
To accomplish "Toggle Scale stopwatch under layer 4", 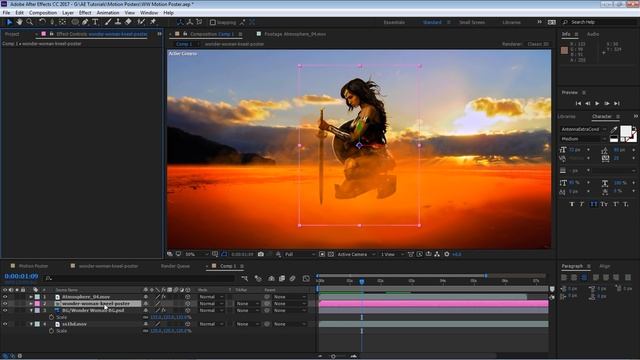I will pos(51,331).
